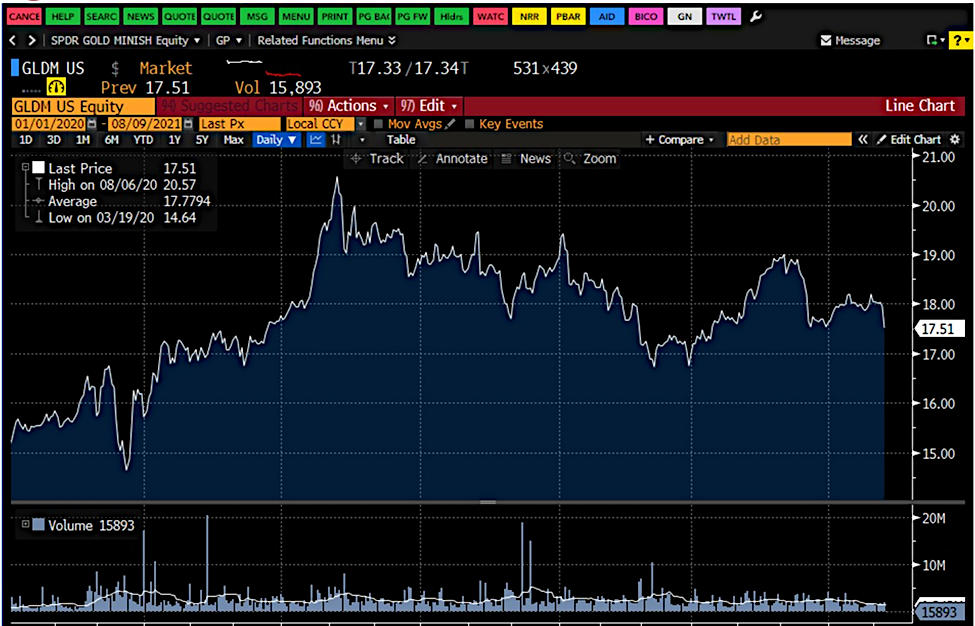Open the Compare dropdown
This screenshot has width=975, height=626.
[680, 140]
